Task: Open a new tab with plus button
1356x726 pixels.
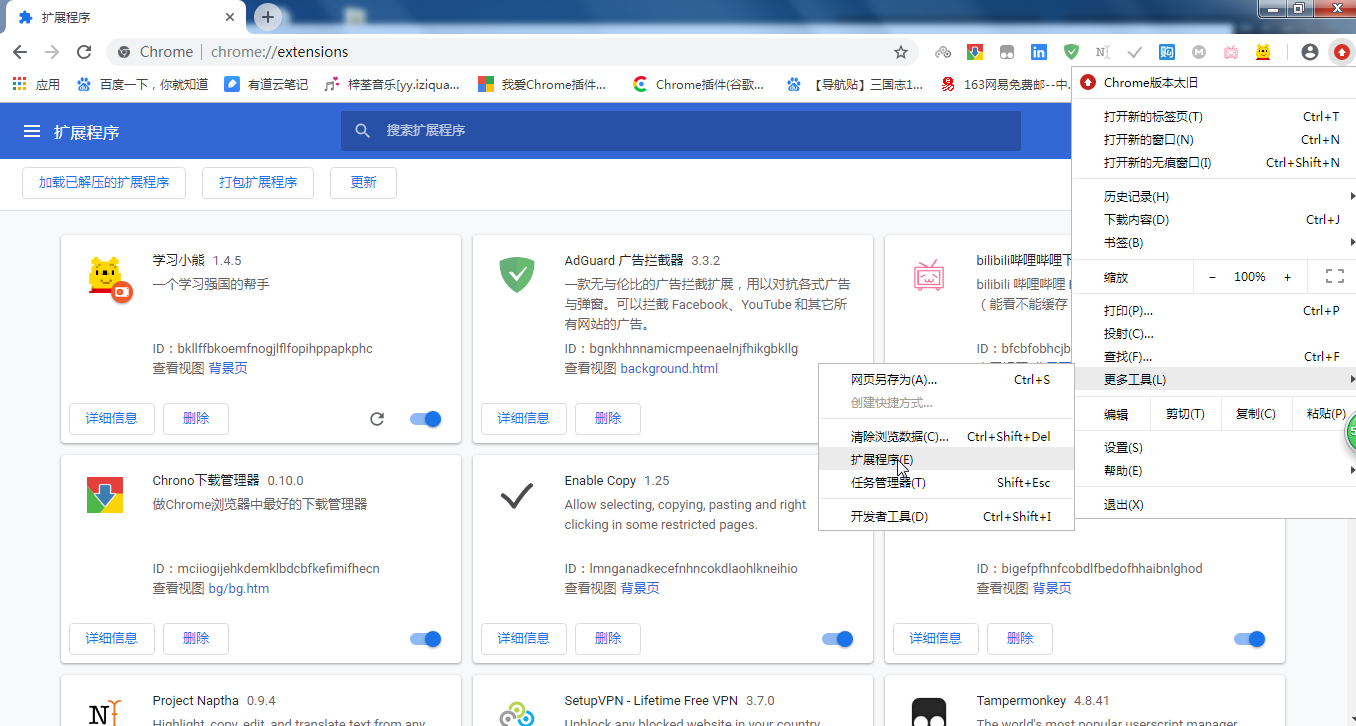Action: point(267,16)
